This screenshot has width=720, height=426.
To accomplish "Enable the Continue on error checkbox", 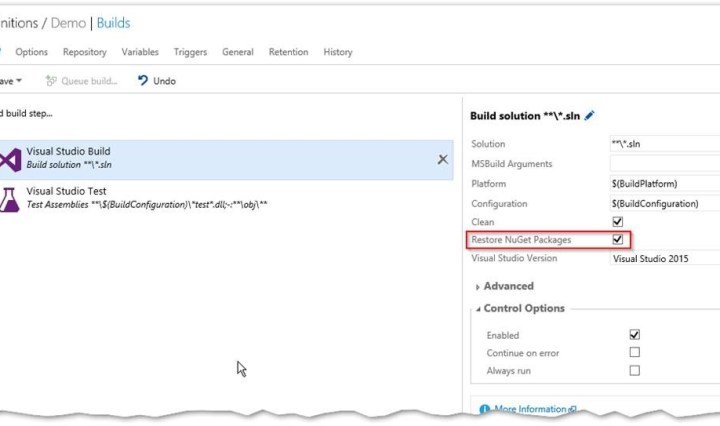I will click(634, 353).
